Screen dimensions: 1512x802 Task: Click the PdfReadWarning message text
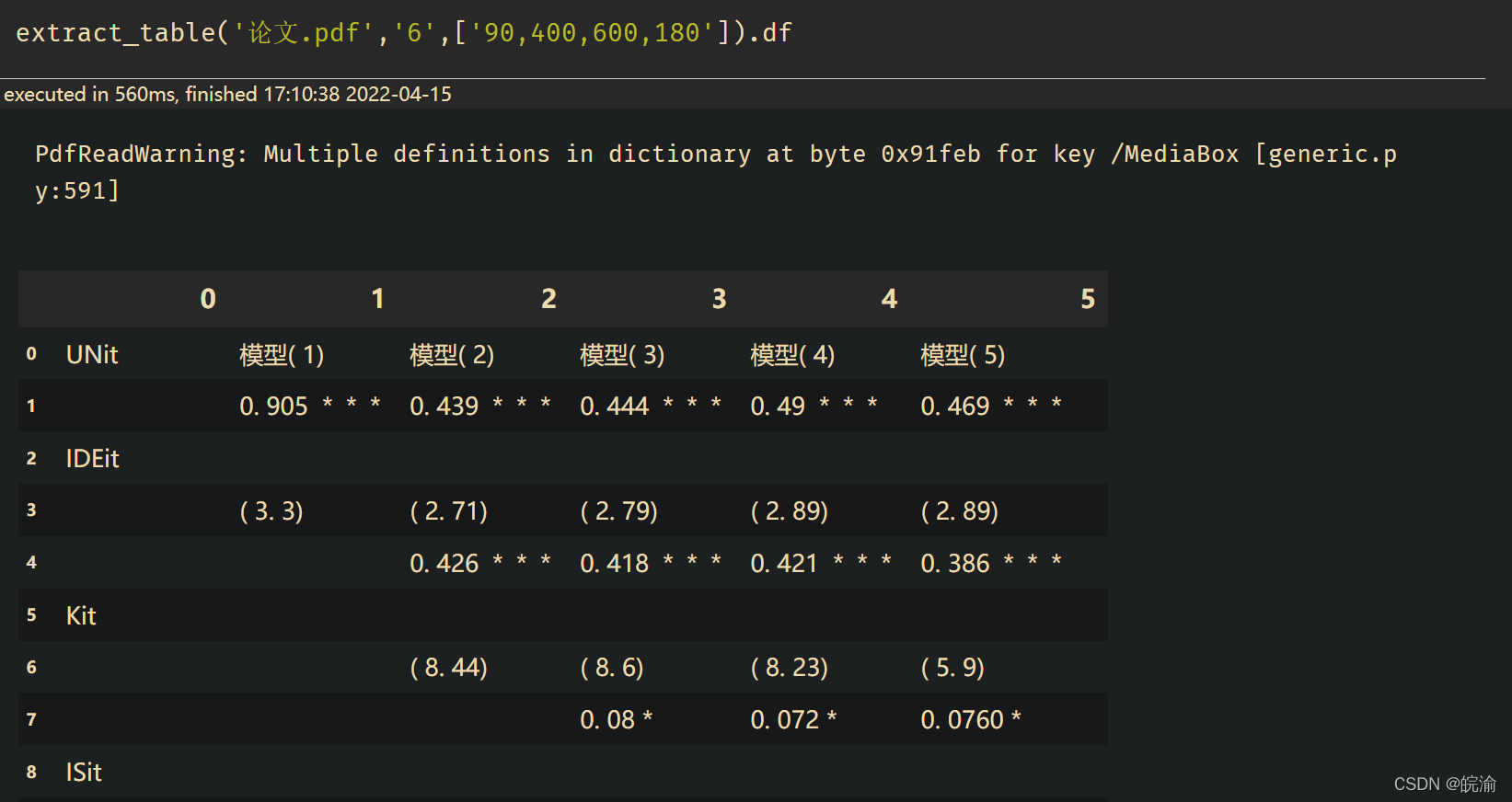[716, 172]
